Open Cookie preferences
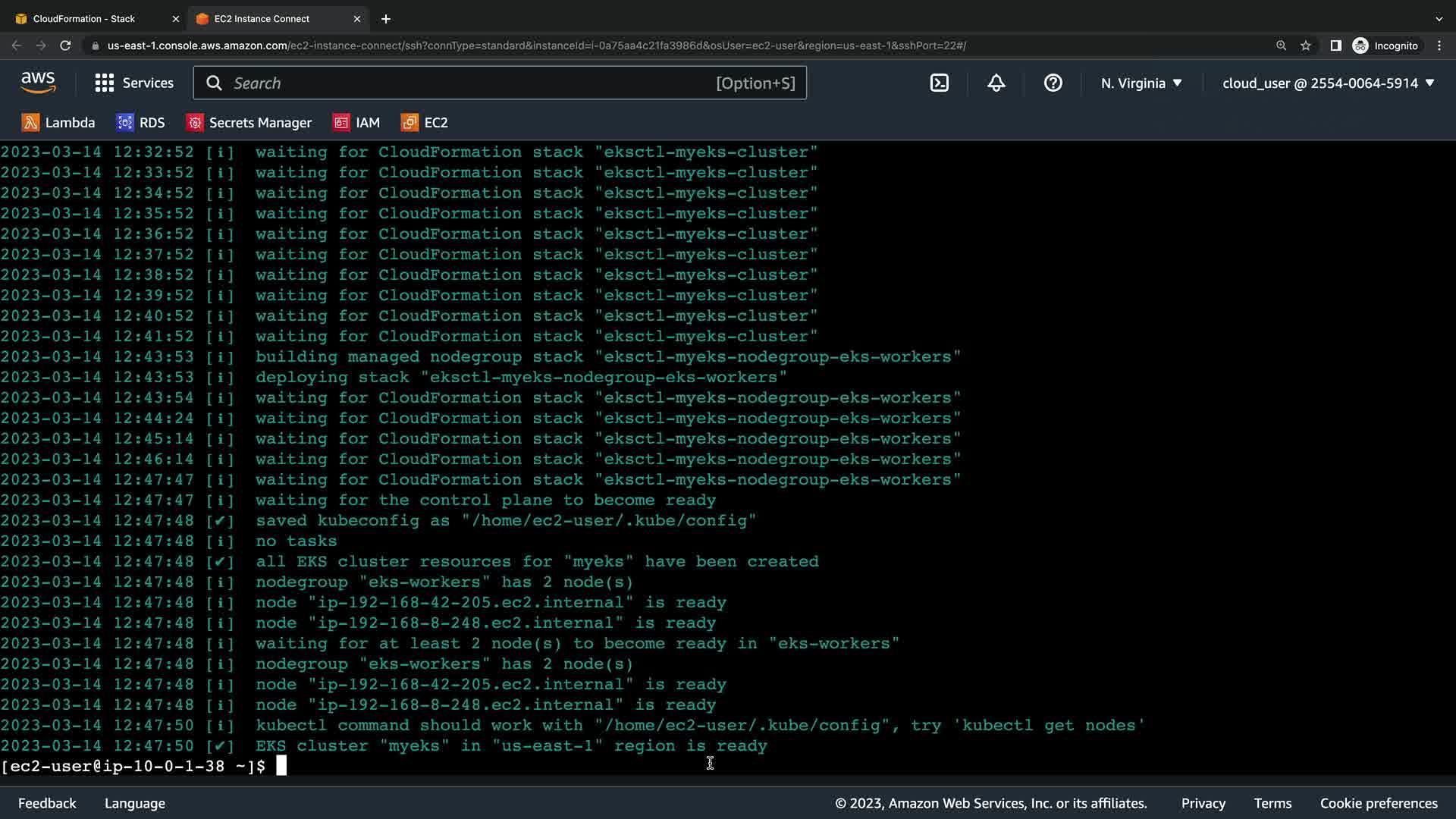Image resolution: width=1456 pixels, height=819 pixels. 1378,803
